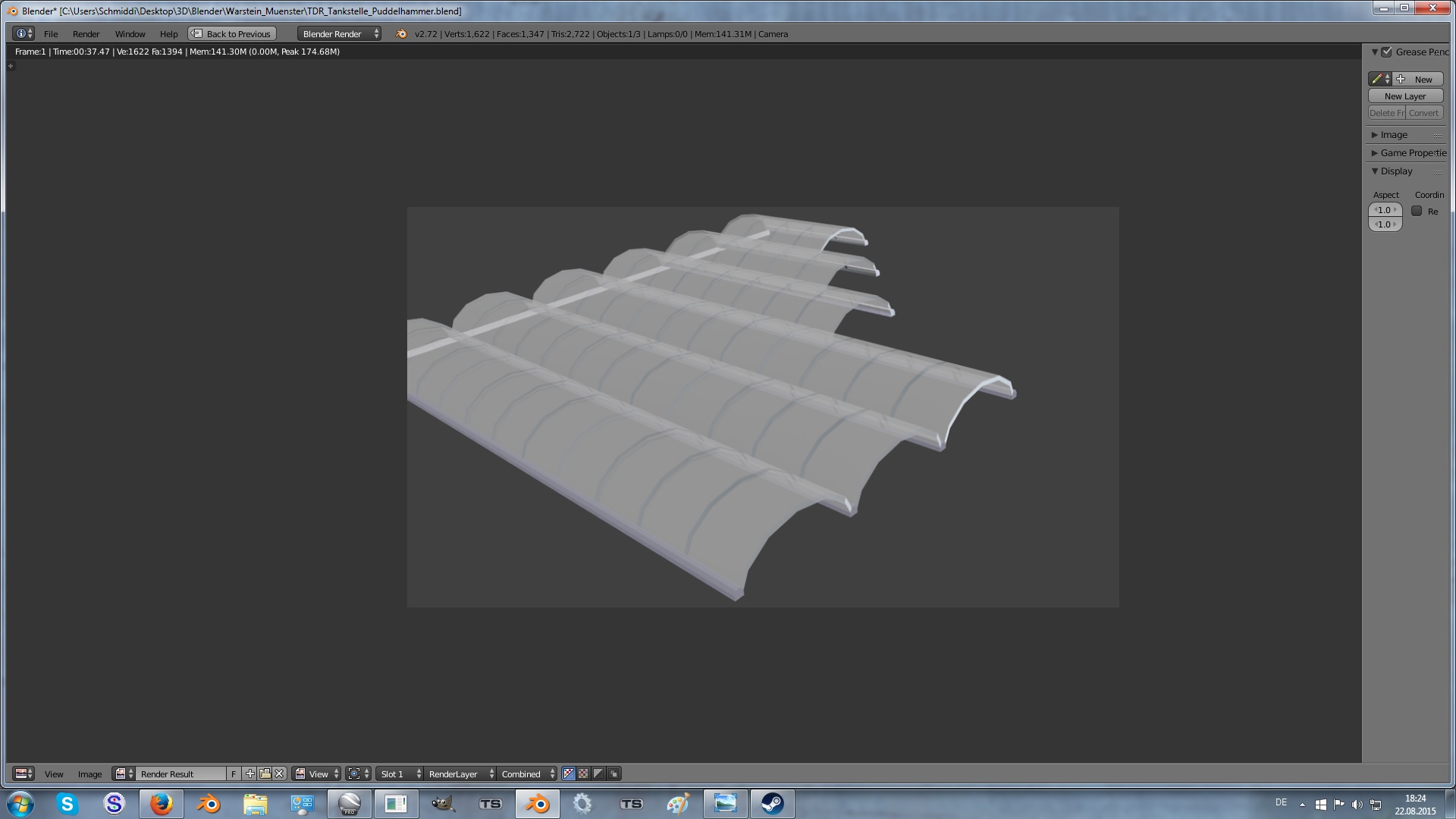
Task: Open the editor type selector icon
Action: 24,773
